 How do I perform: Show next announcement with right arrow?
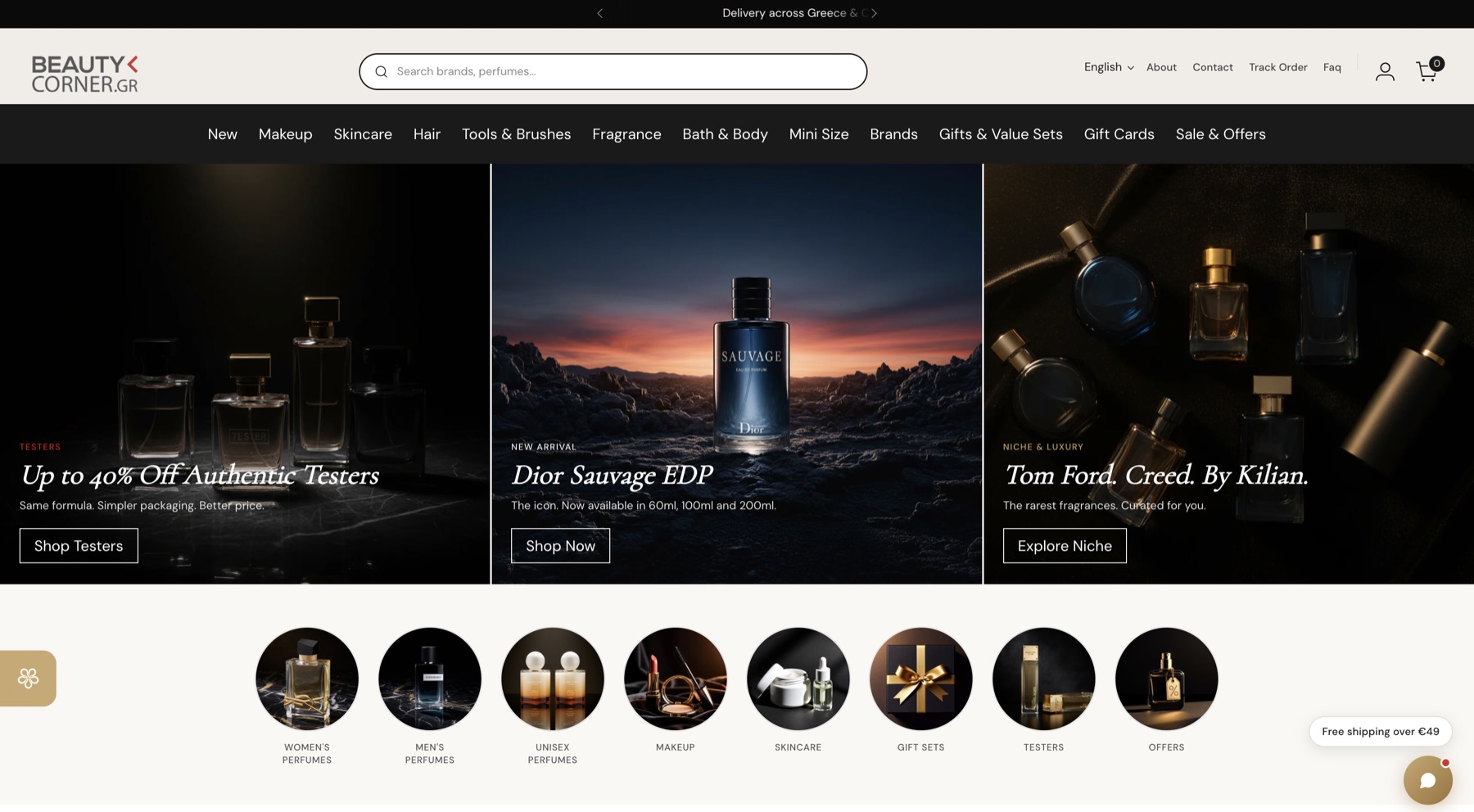[x=874, y=13]
